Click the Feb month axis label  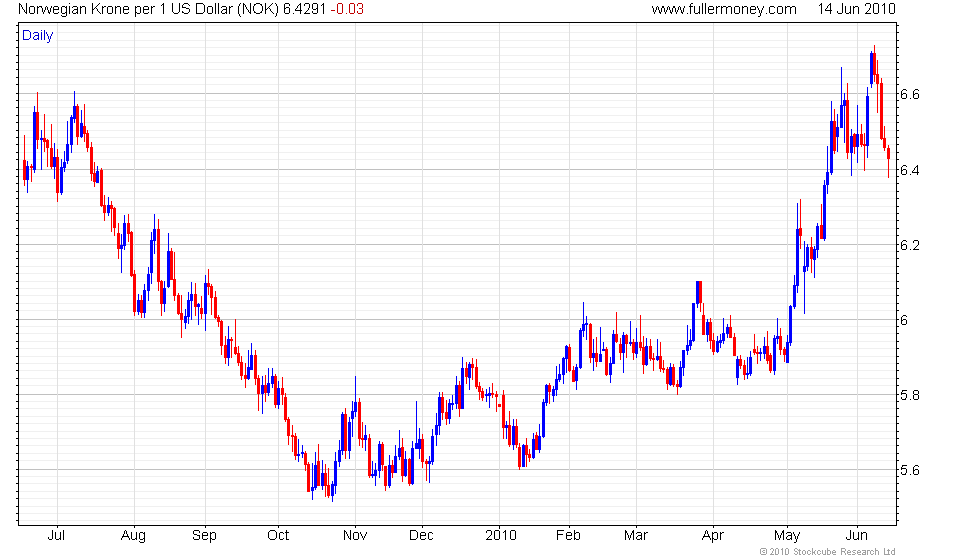click(568, 535)
